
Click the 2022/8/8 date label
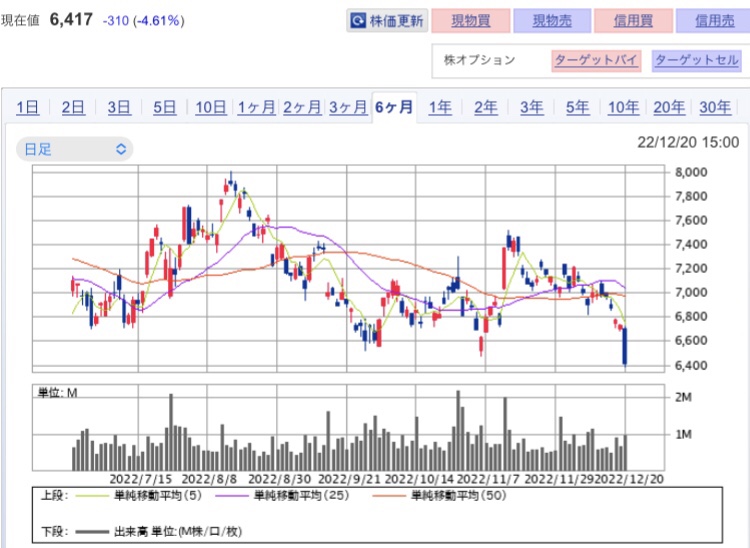click(x=209, y=479)
